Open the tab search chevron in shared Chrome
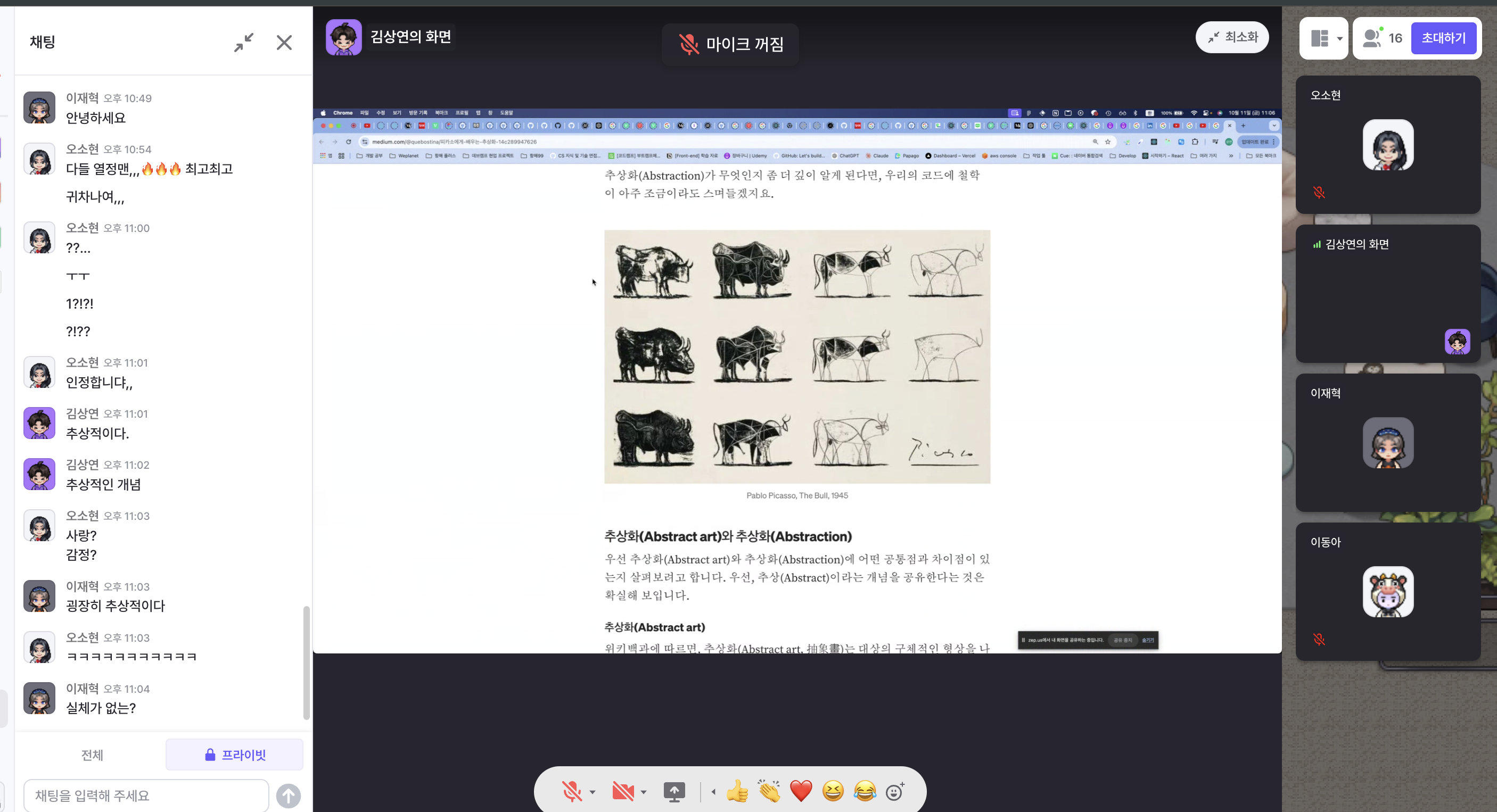1497x812 pixels. point(1274,126)
